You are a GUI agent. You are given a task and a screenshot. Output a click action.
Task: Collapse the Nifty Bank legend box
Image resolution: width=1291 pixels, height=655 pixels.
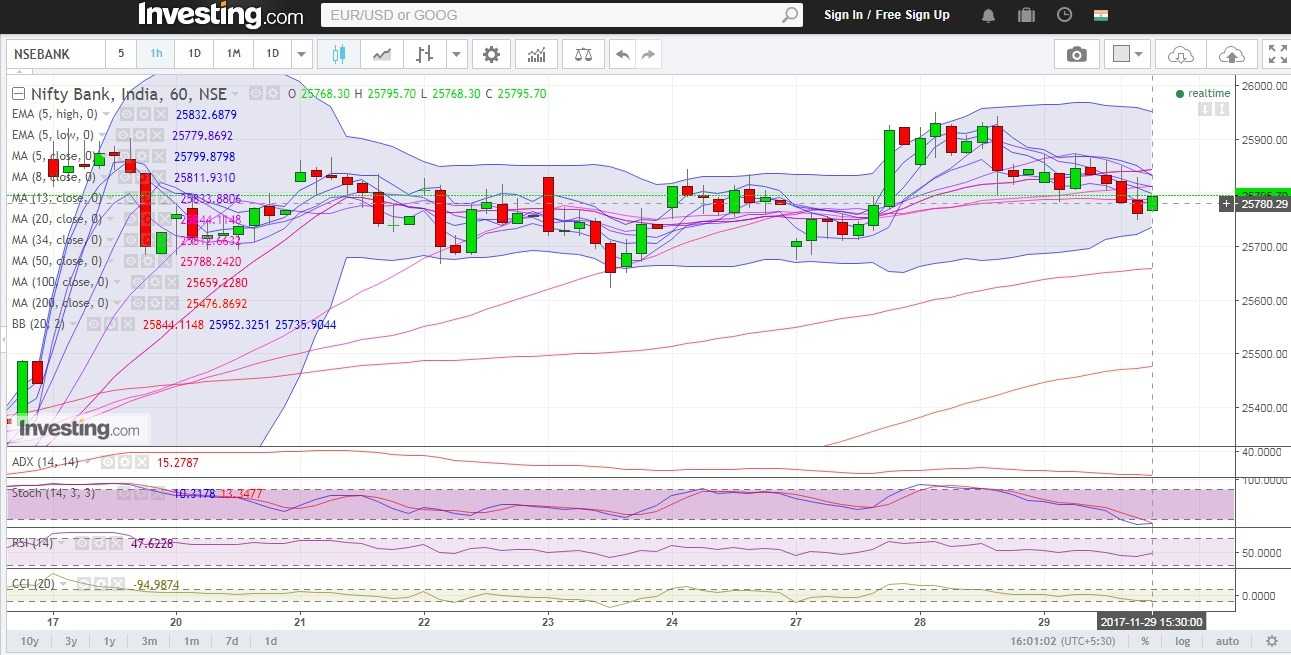(18, 94)
